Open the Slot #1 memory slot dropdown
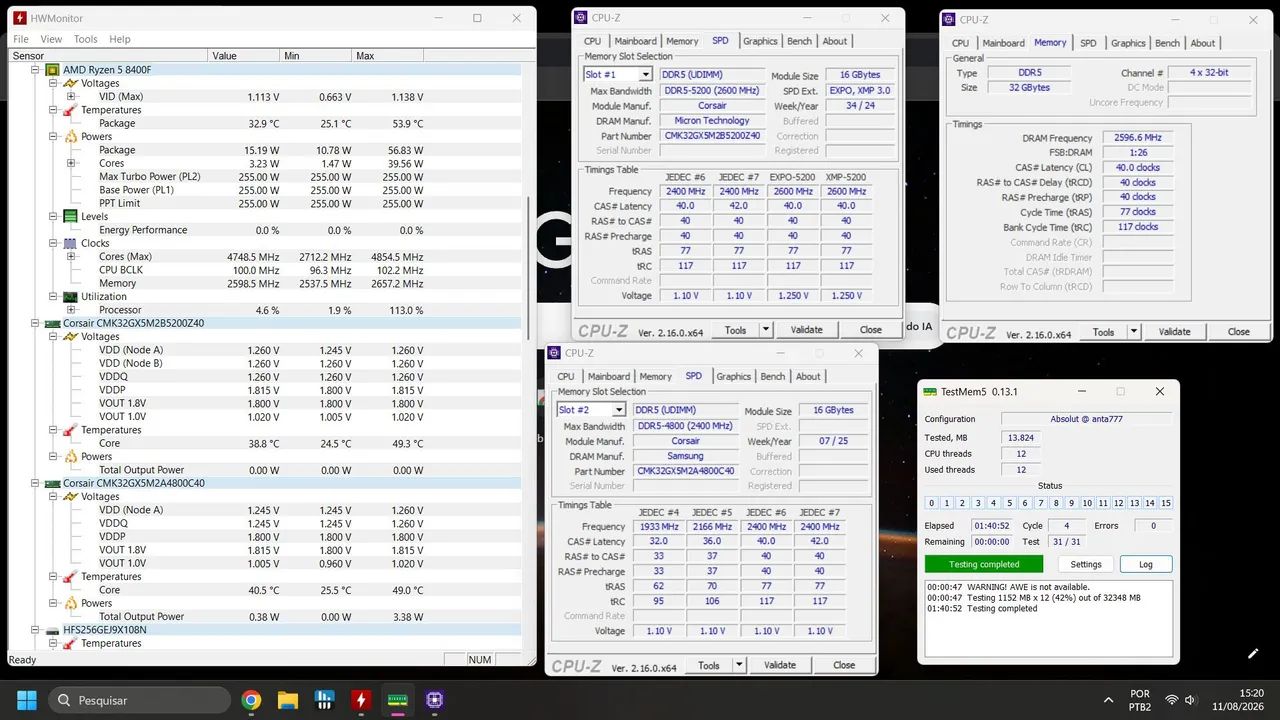Viewport: 1280px width, 720px height. pyautogui.click(x=646, y=75)
